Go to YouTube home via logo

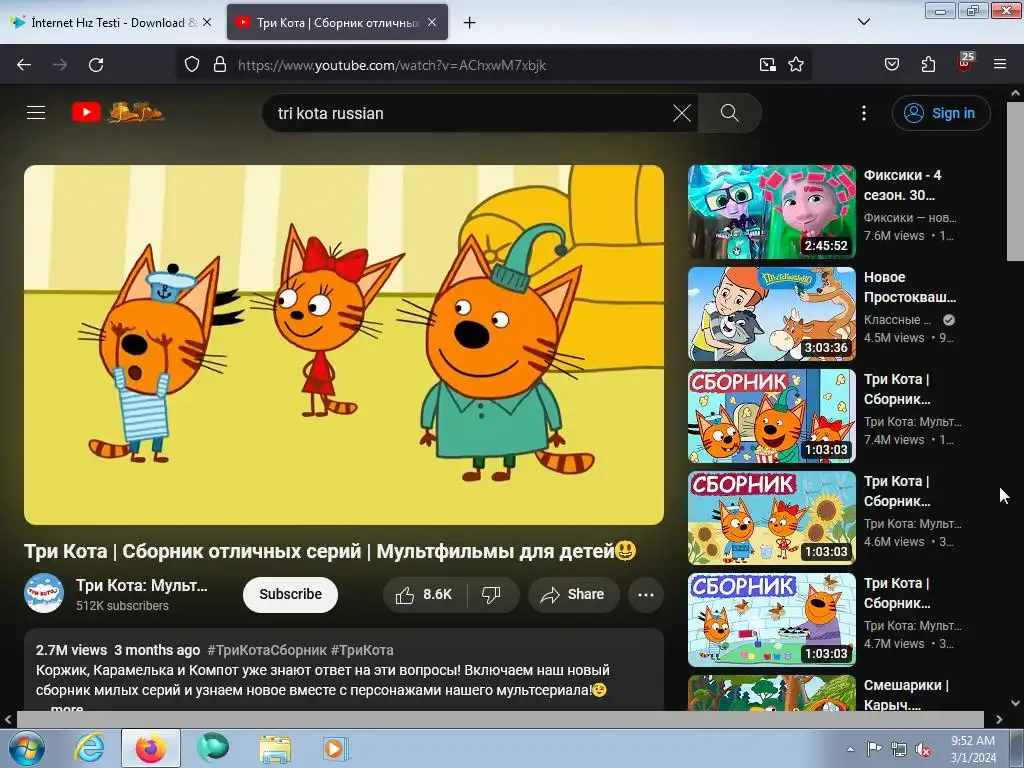[x=118, y=112]
